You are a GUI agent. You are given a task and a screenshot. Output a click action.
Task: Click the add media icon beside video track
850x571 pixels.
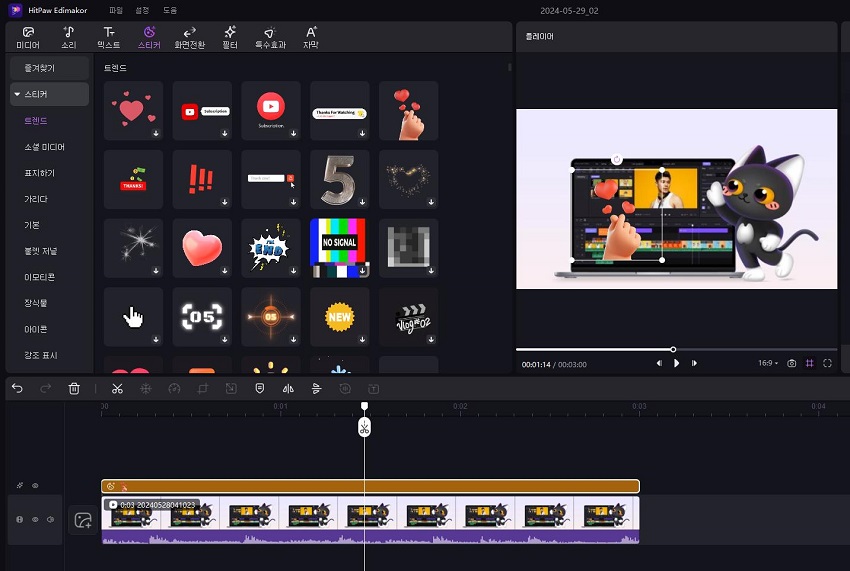(83, 520)
